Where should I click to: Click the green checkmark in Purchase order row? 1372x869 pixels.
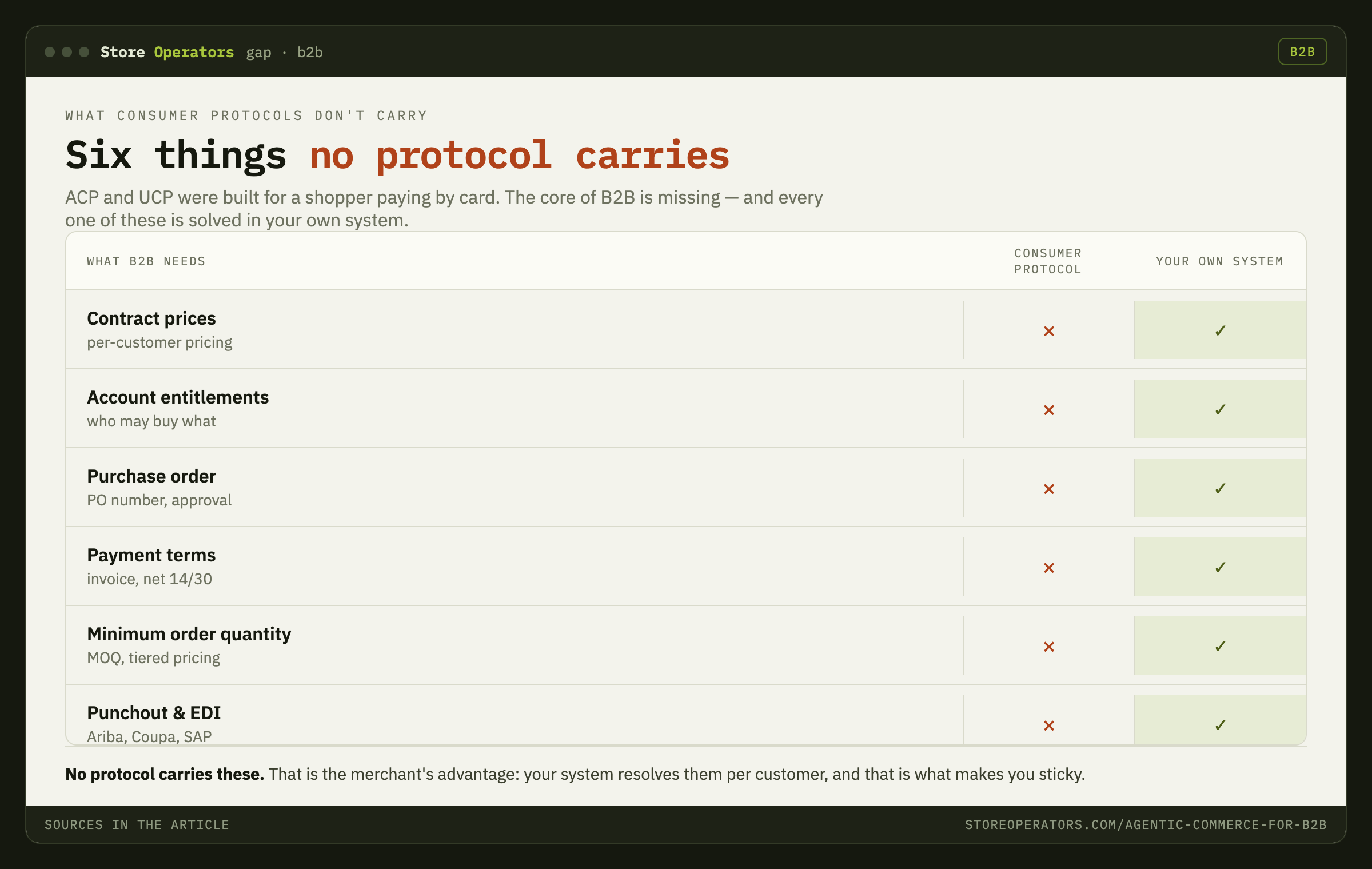[1220, 488]
